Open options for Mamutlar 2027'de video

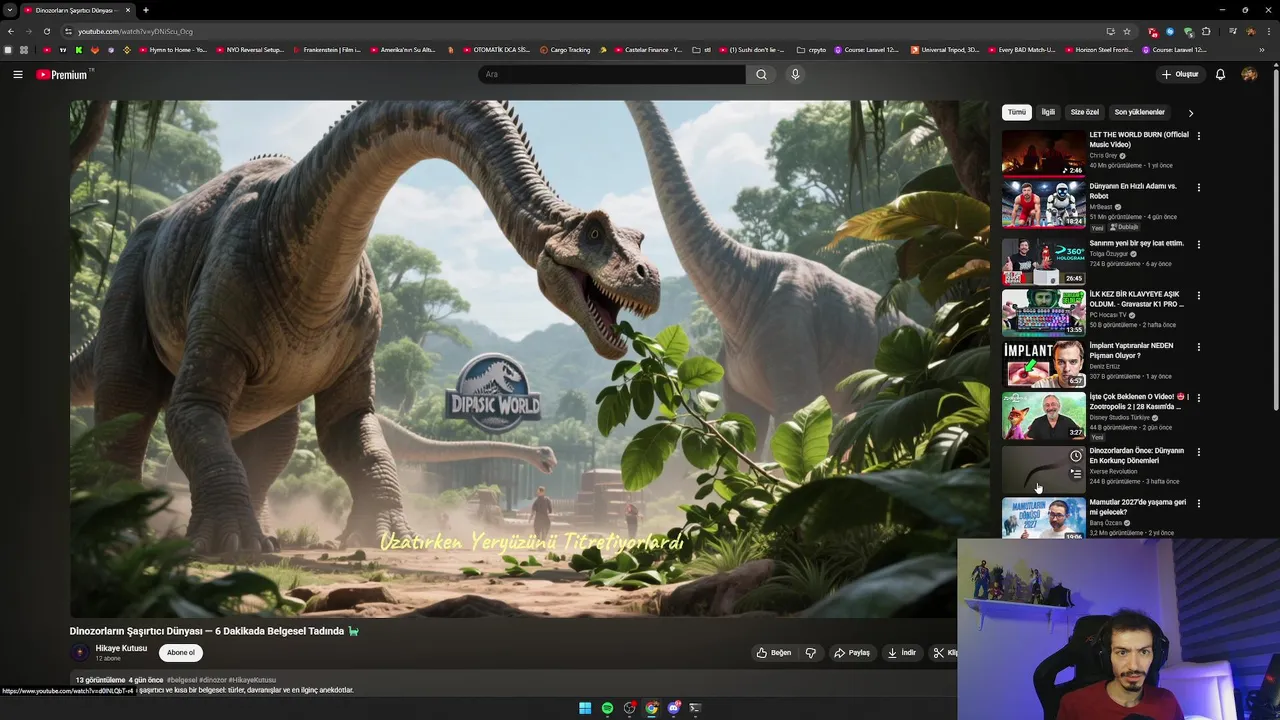coord(1198,503)
